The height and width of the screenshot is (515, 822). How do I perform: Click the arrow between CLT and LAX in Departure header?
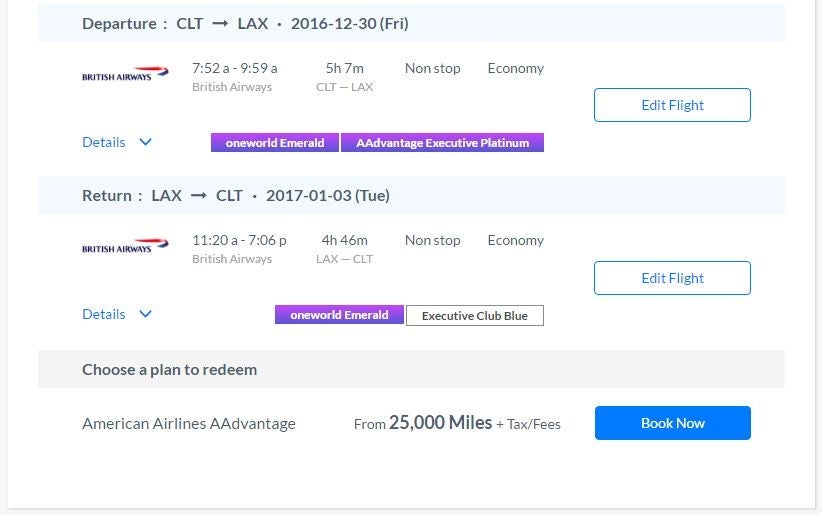[x=220, y=23]
